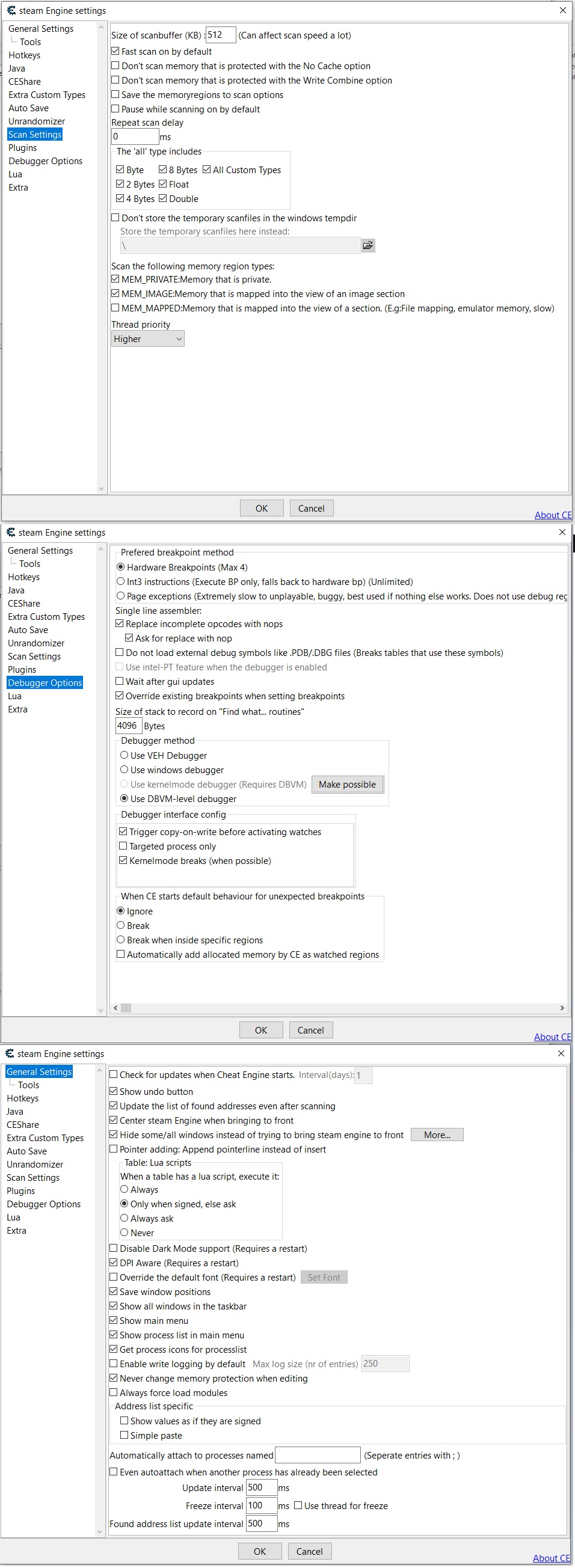Enable Use thread for freeze
The height and width of the screenshot is (1568, 575).
coord(298,1506)
